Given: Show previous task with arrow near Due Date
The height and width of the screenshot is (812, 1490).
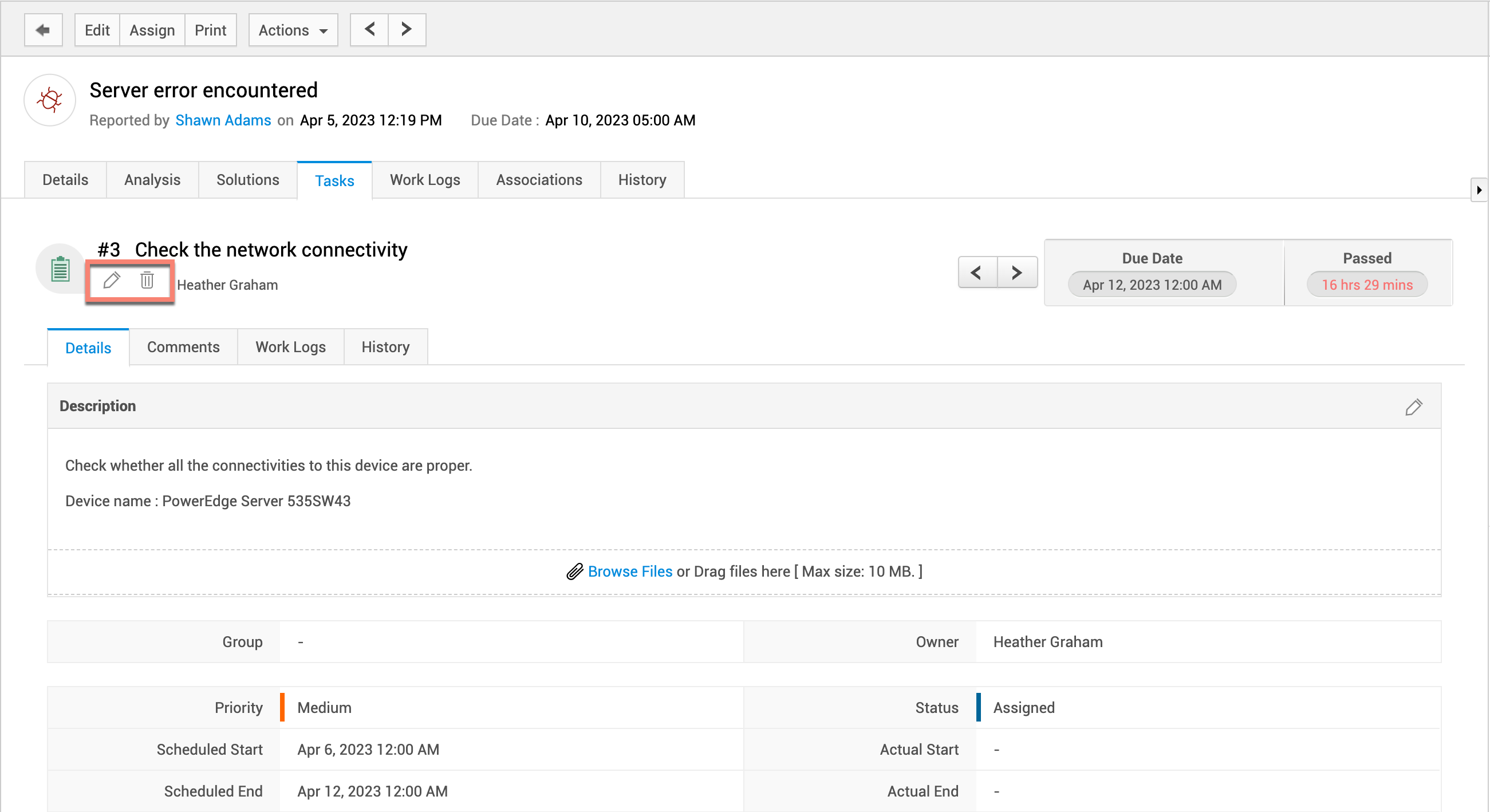Looking at the screenshot, I should coord(977,273).
